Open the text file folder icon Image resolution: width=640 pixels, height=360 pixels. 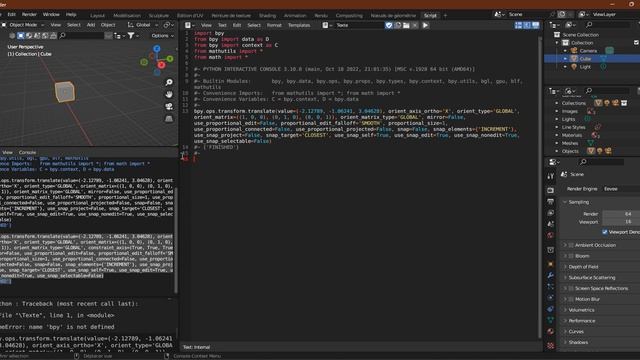coord(406,25)
